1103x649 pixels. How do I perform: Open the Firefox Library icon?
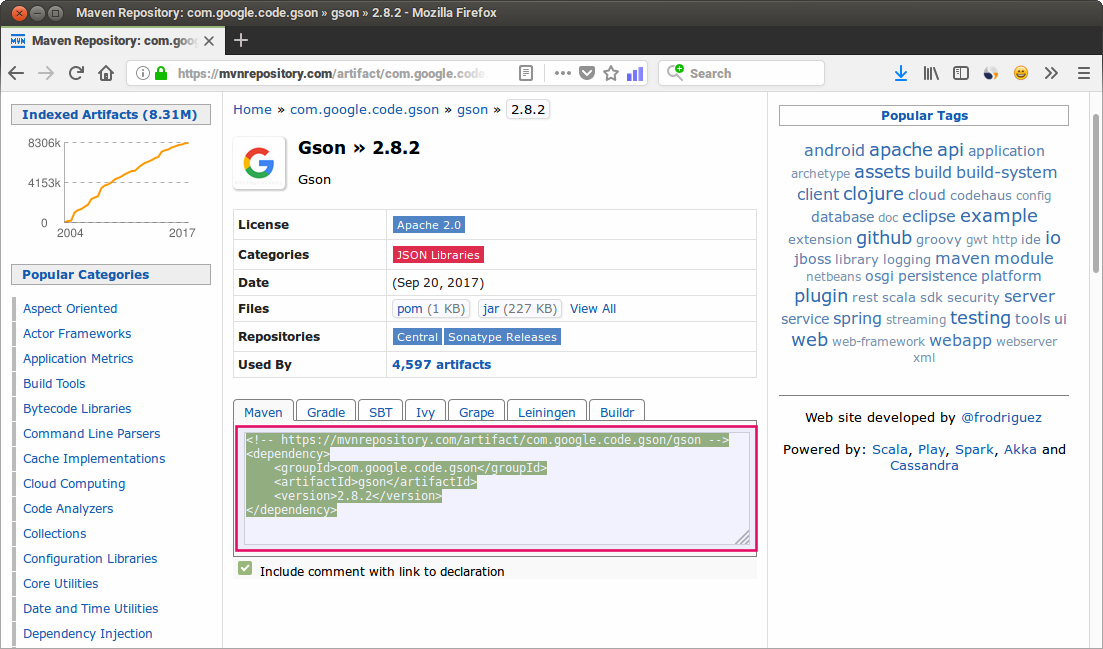[x=930, y=73]
